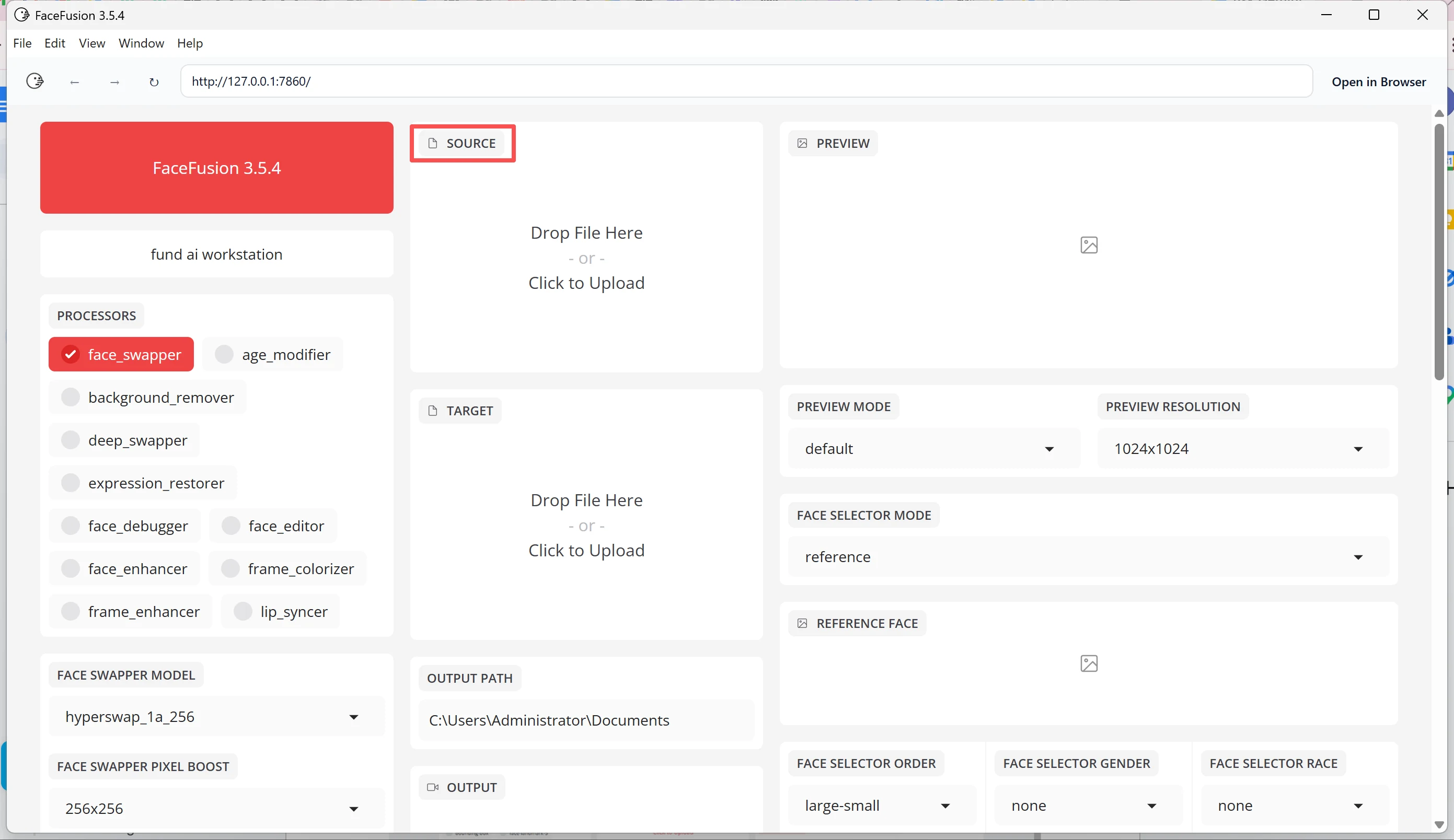Screen dimensions: 1454x840
Task: Enable the background_remover processor
Action: pyautogui.click(x=148, y=396)
